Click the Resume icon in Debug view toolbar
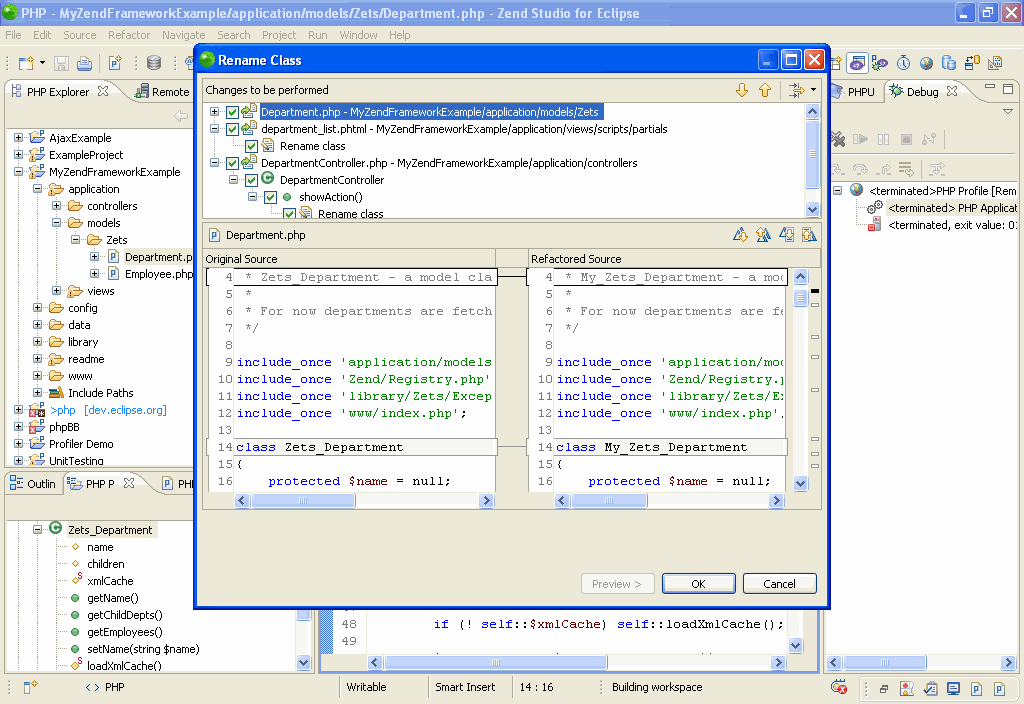The image size is (1024, 704). 861,139
